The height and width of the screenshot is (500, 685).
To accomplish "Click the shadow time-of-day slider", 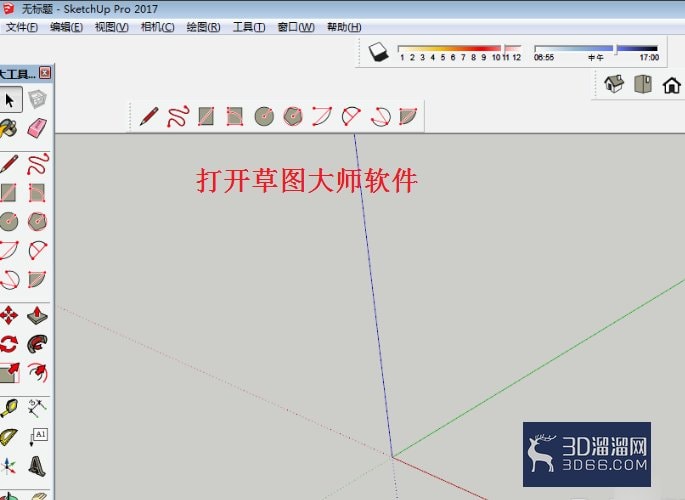I will 596,48.
